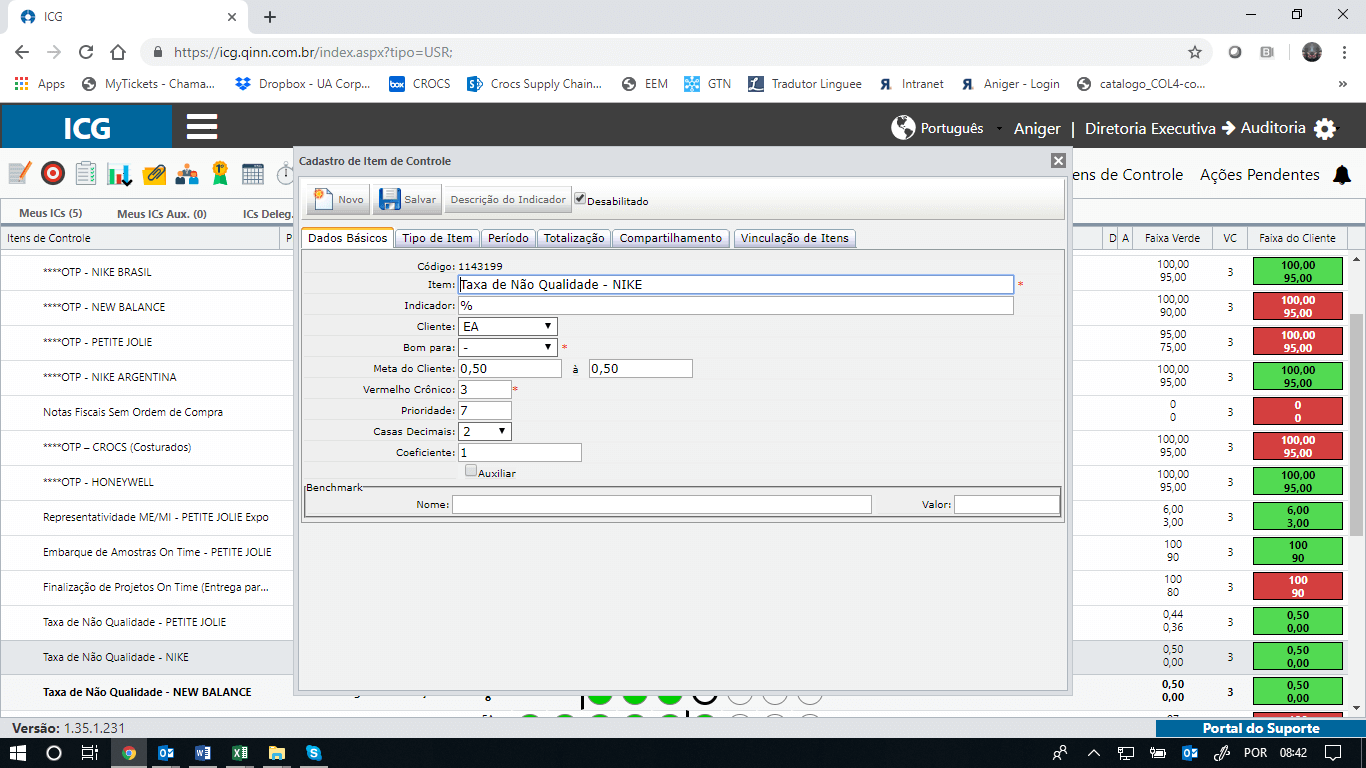Switch to the Compartilhamento tab
Screen dimensions: 1366x768
(x=670, y=238)
